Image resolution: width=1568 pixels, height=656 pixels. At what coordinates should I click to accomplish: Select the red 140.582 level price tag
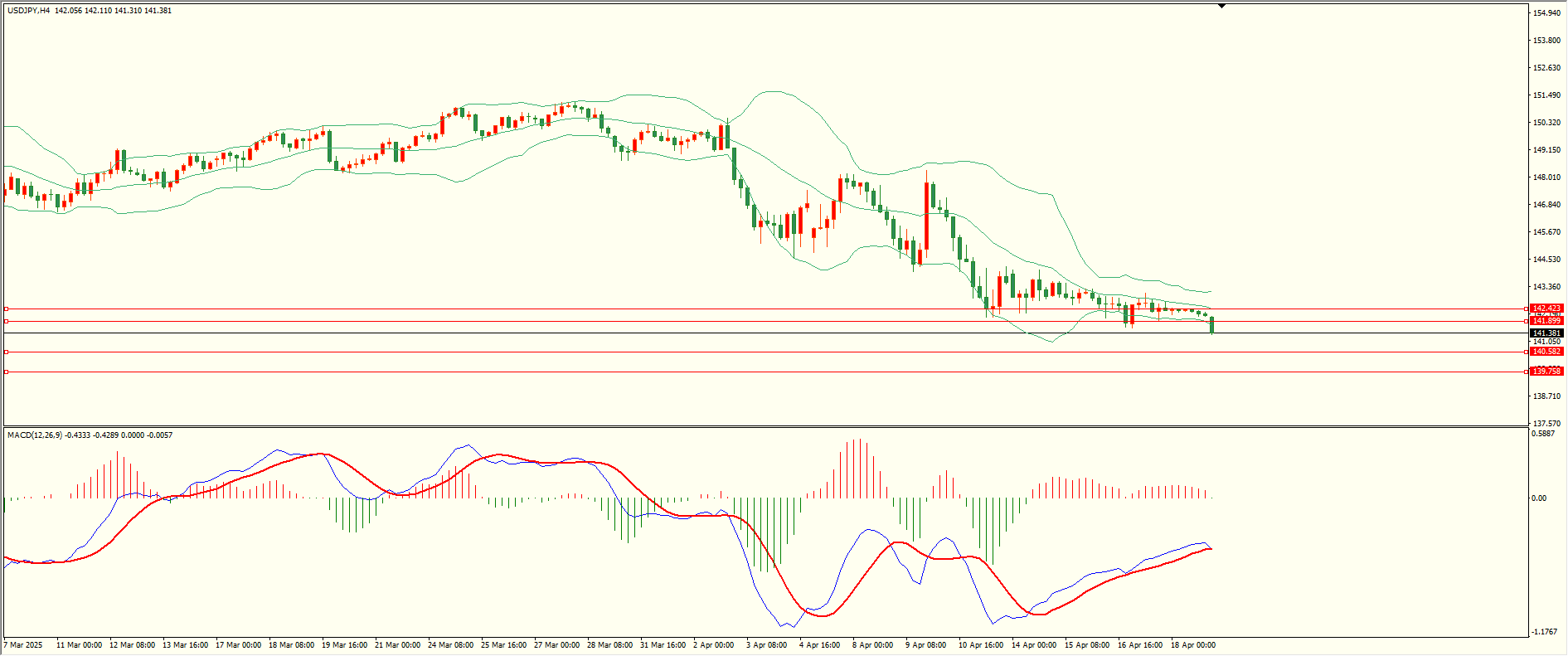pyautogui.click(x=1546, y=352)
